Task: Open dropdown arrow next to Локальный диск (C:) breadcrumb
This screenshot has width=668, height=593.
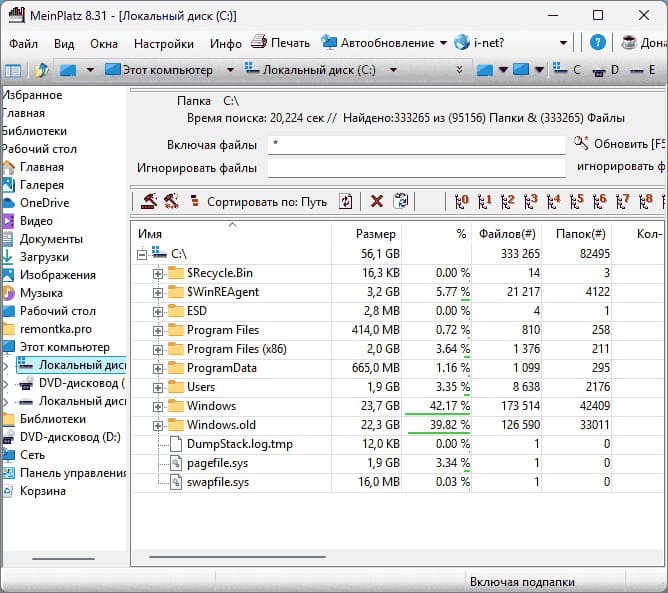Action: coord(393,69)
